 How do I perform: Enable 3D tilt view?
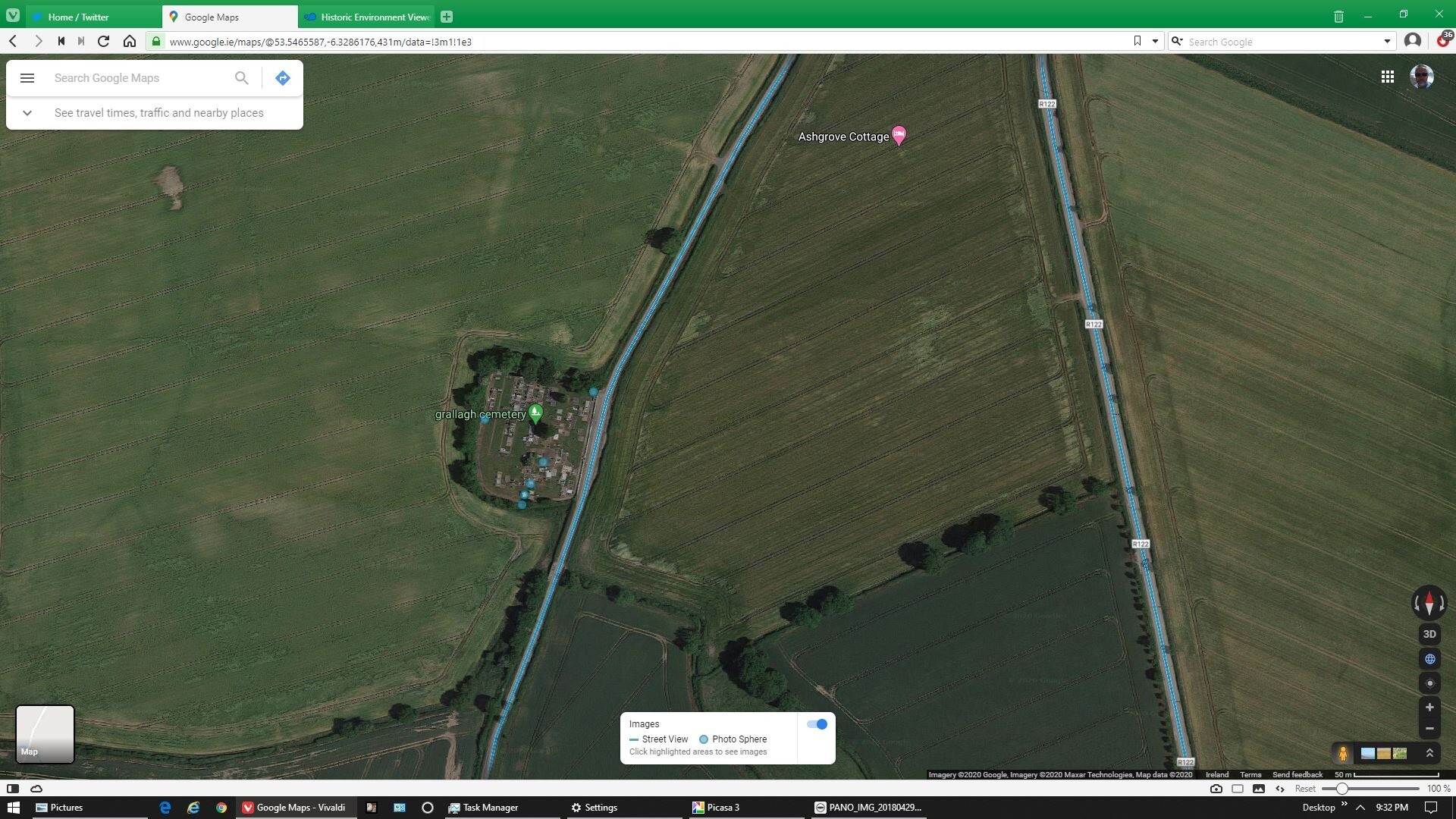[x=1429, y=634]
